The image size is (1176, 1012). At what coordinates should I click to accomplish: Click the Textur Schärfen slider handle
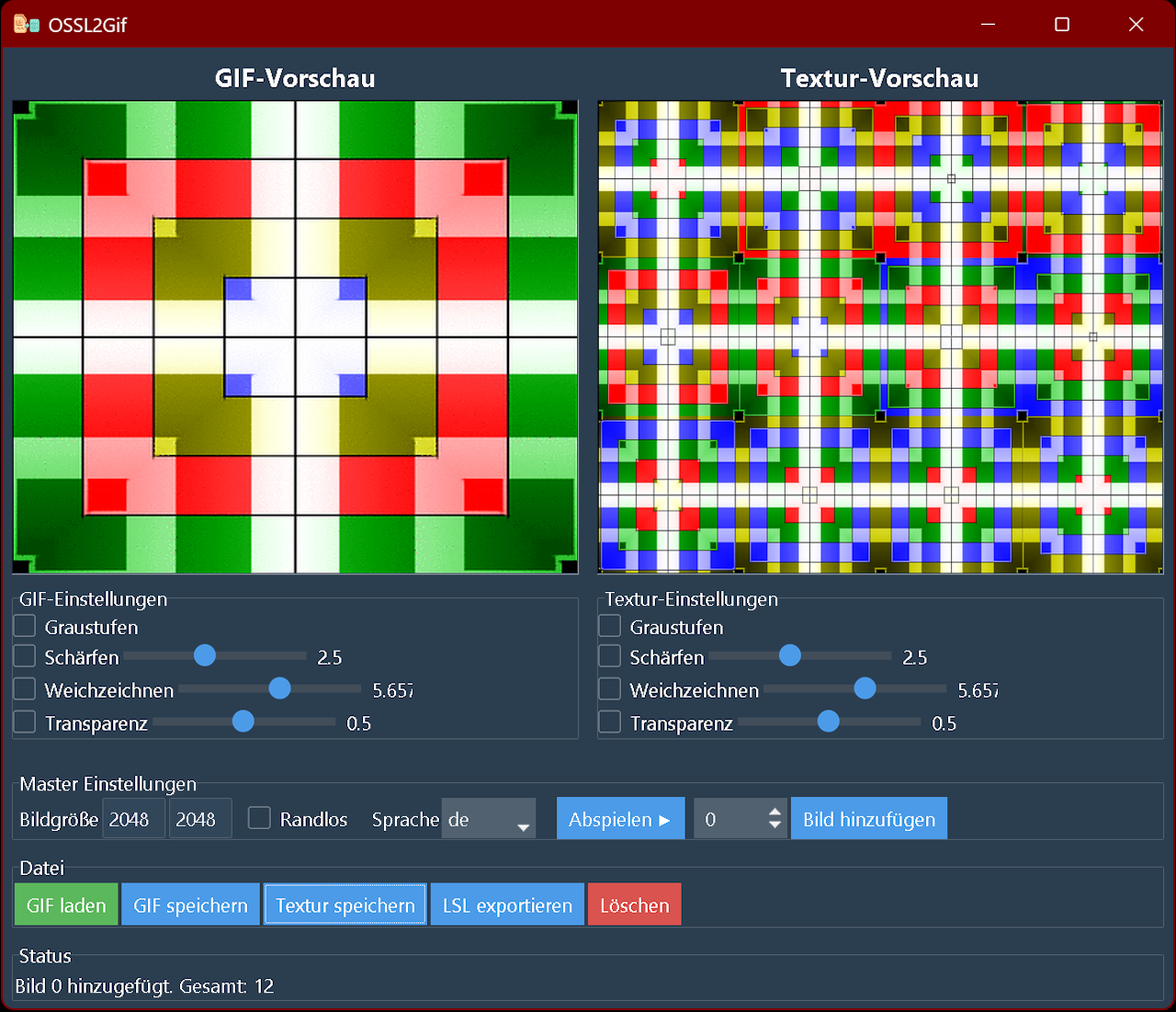click(x=790, y=655)
